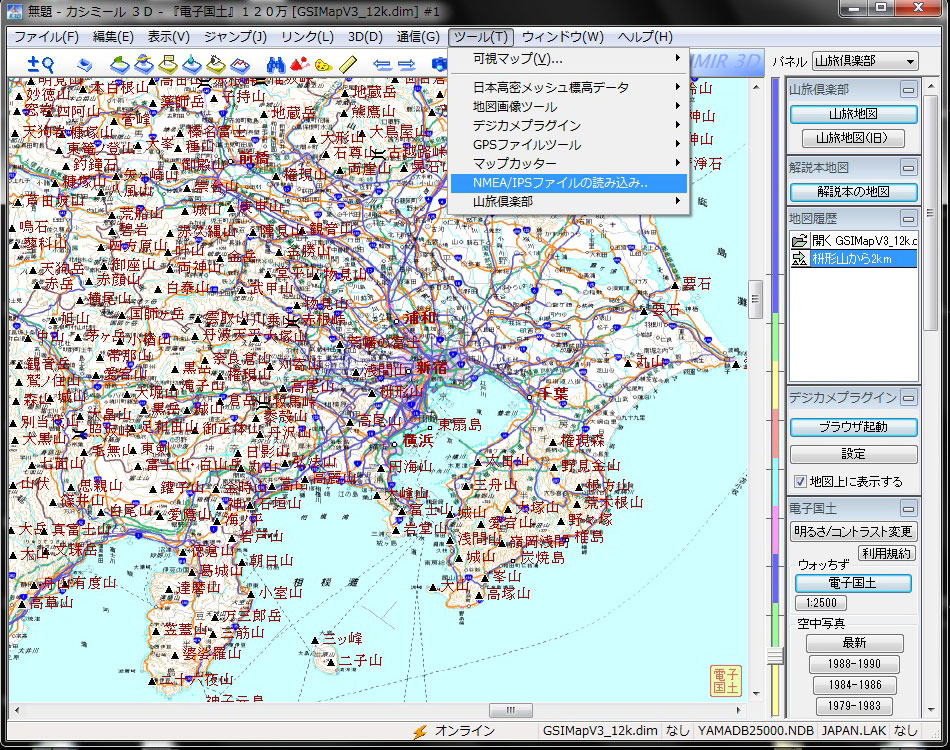Collapse the デジカメプラグイン panel section

(x=908, y=398)
